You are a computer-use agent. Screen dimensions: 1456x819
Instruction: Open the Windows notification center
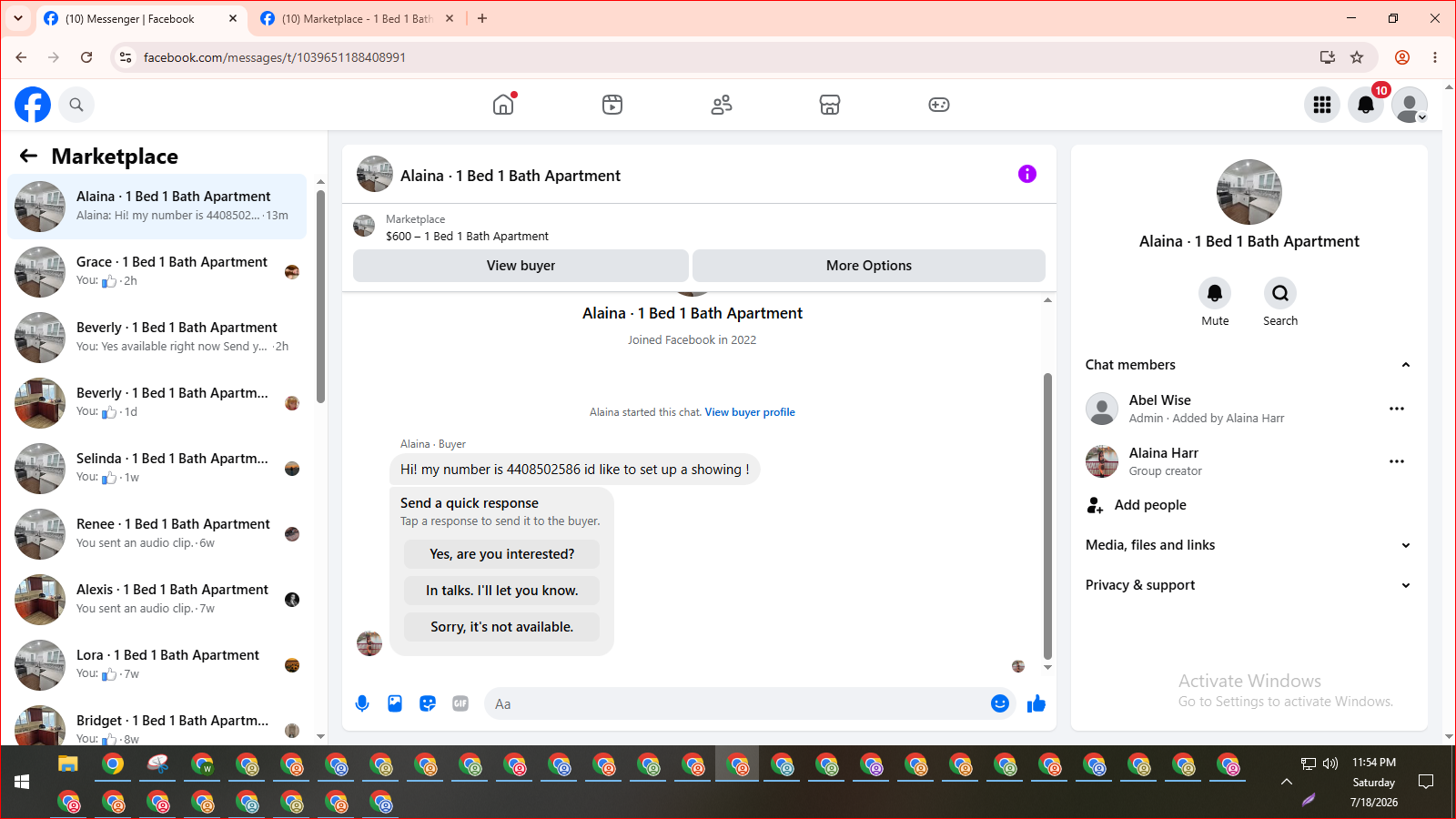pos(1426,782)
